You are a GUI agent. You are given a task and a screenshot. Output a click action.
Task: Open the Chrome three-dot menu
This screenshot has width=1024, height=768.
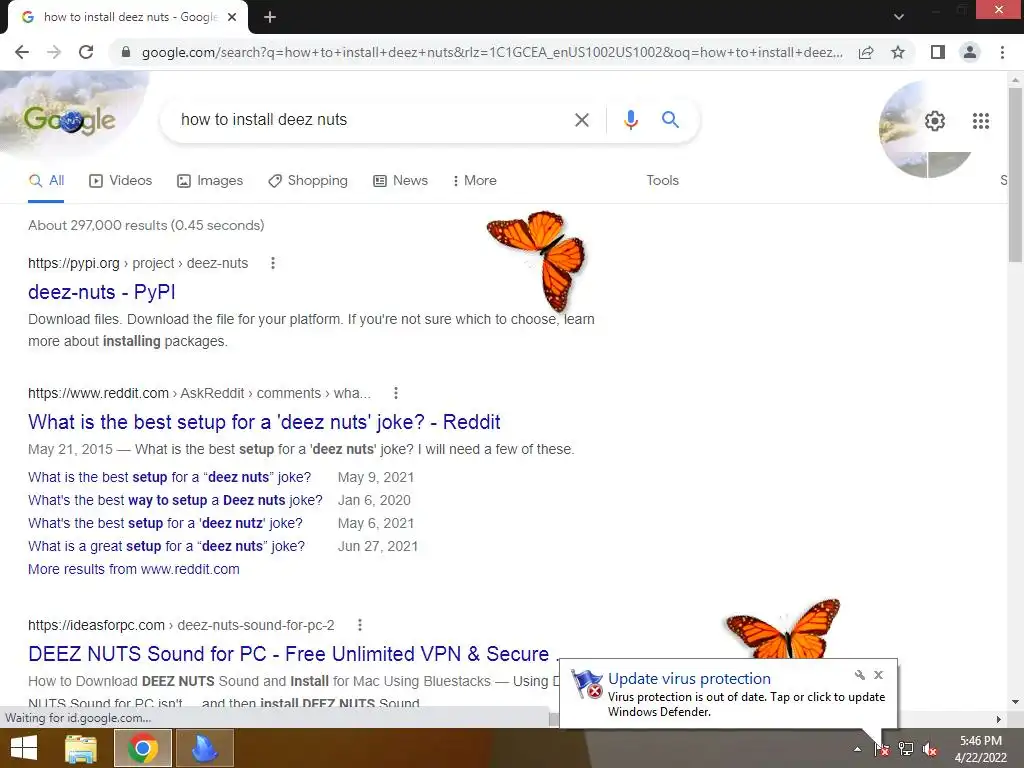click(x=1002, y=52)
